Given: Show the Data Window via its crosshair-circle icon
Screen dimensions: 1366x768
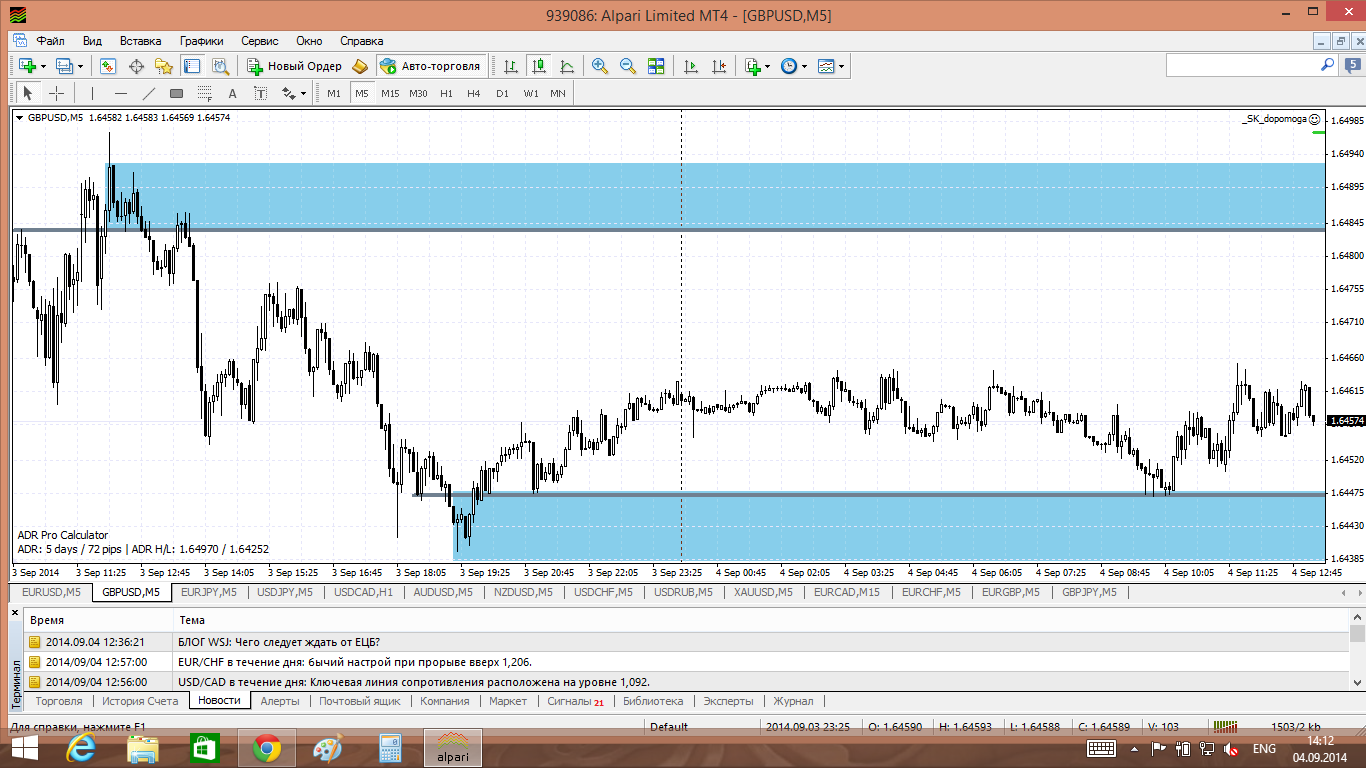Looking at the screenshot, I should [136, 66].
